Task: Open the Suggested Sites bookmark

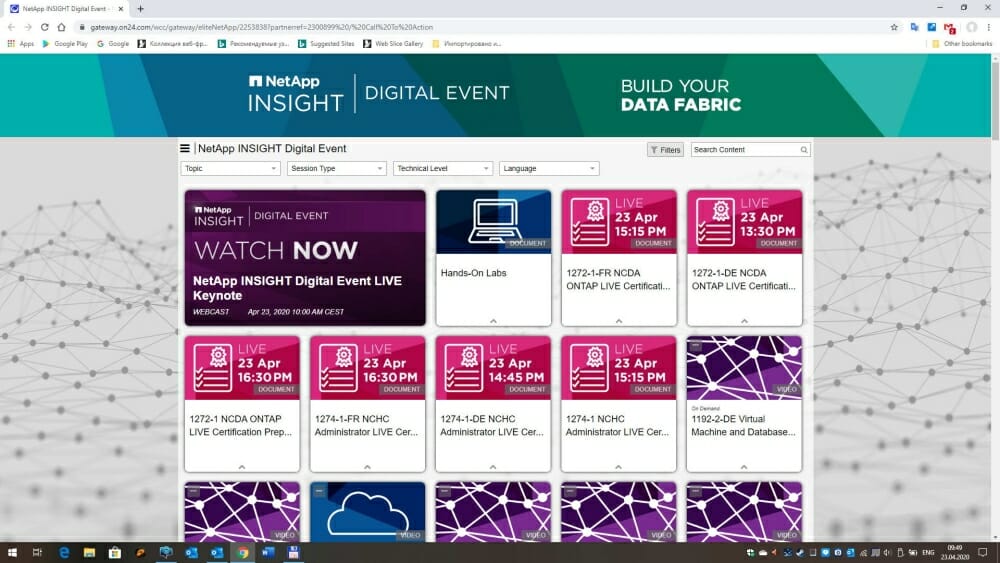Action: [x=326, y=44]
